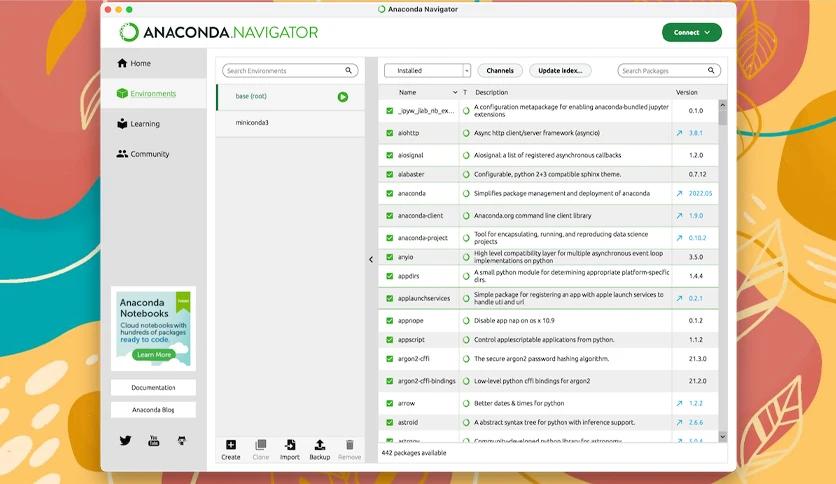This screenshot has width=836, height=484.
Task: Click the Clone environment icon
Action: [x=261, y=445]
